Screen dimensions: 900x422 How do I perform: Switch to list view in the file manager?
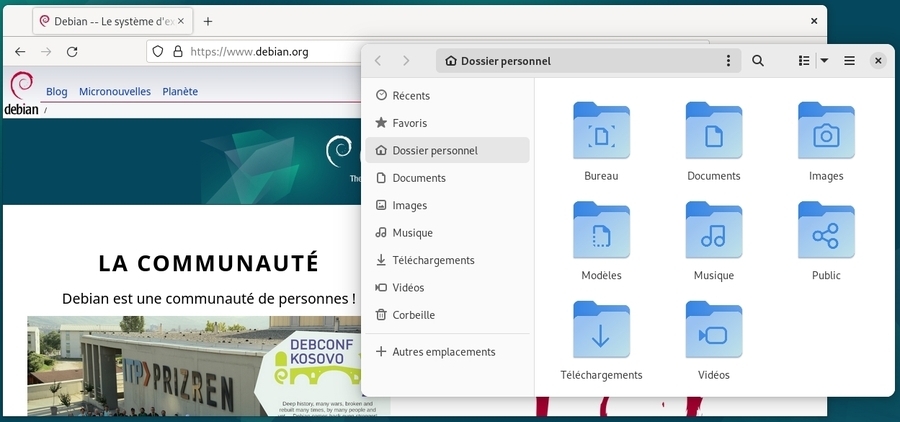(x=804, y=60)
